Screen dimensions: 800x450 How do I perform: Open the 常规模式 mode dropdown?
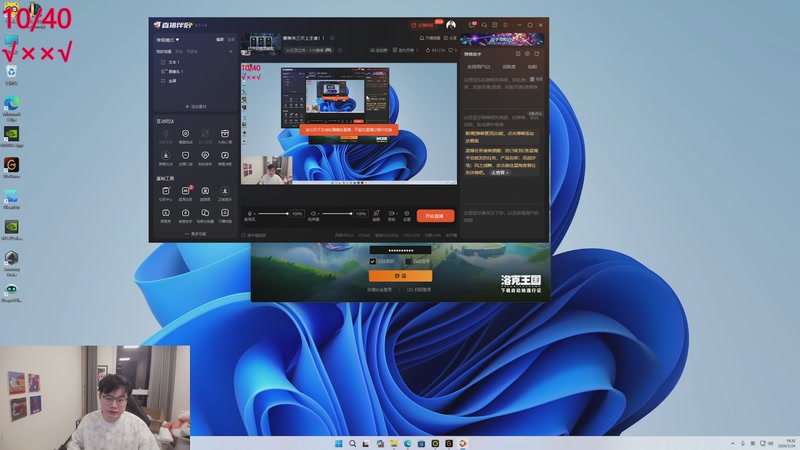tap(168, 39)
